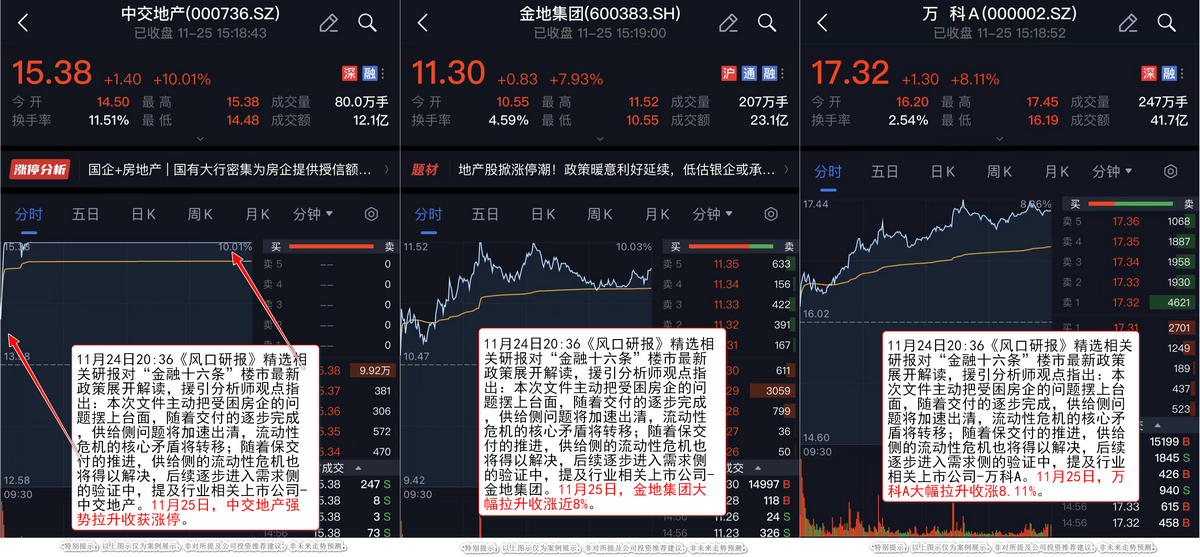The height and width of the screenshot is (557, 1200).
Task: Switch to 月K tab in 中交地产 panel
Action: pos(258,214)
